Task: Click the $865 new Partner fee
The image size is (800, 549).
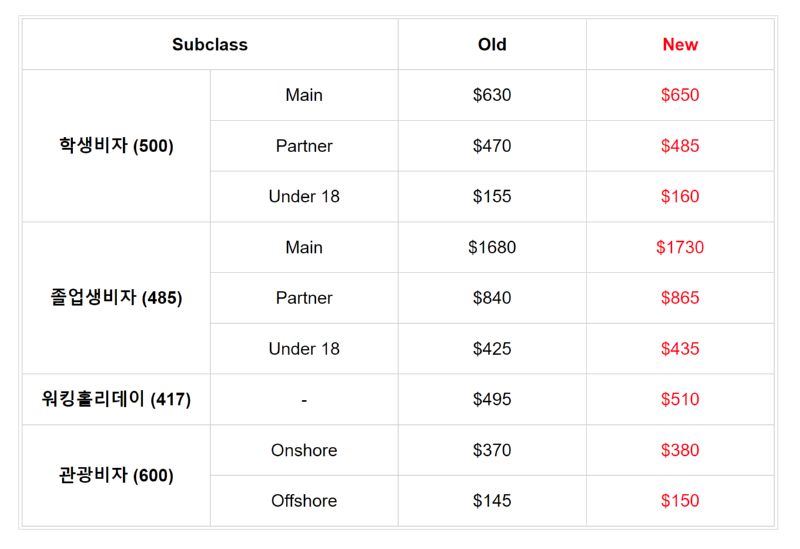Action: pyautogui.click(x=680, y=297)
